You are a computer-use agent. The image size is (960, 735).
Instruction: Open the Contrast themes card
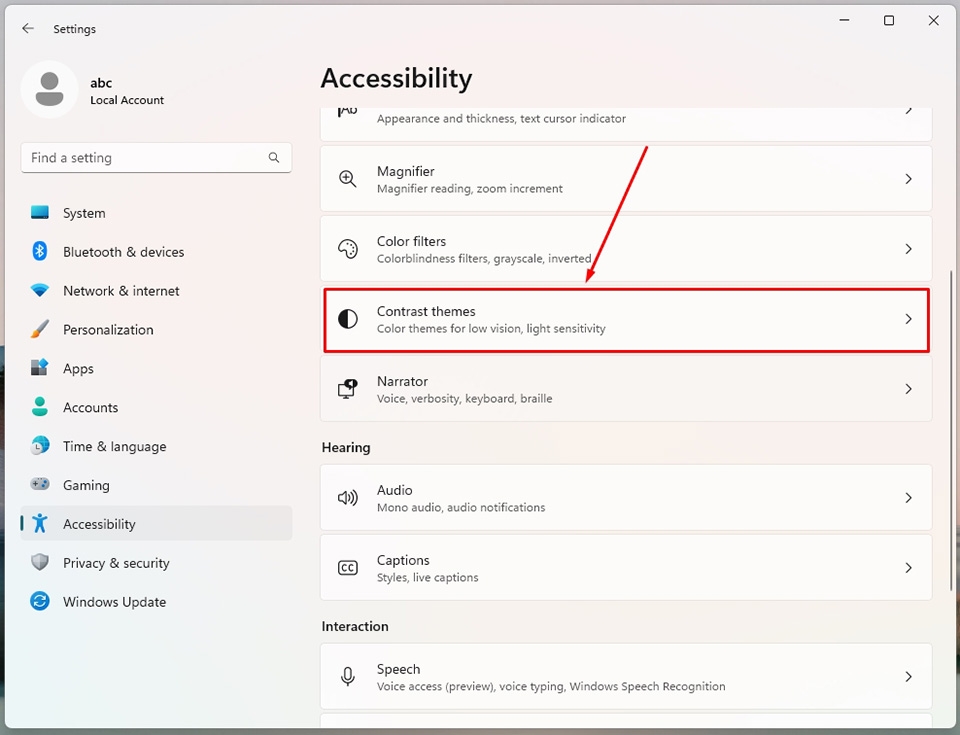[x=626, y=319]
